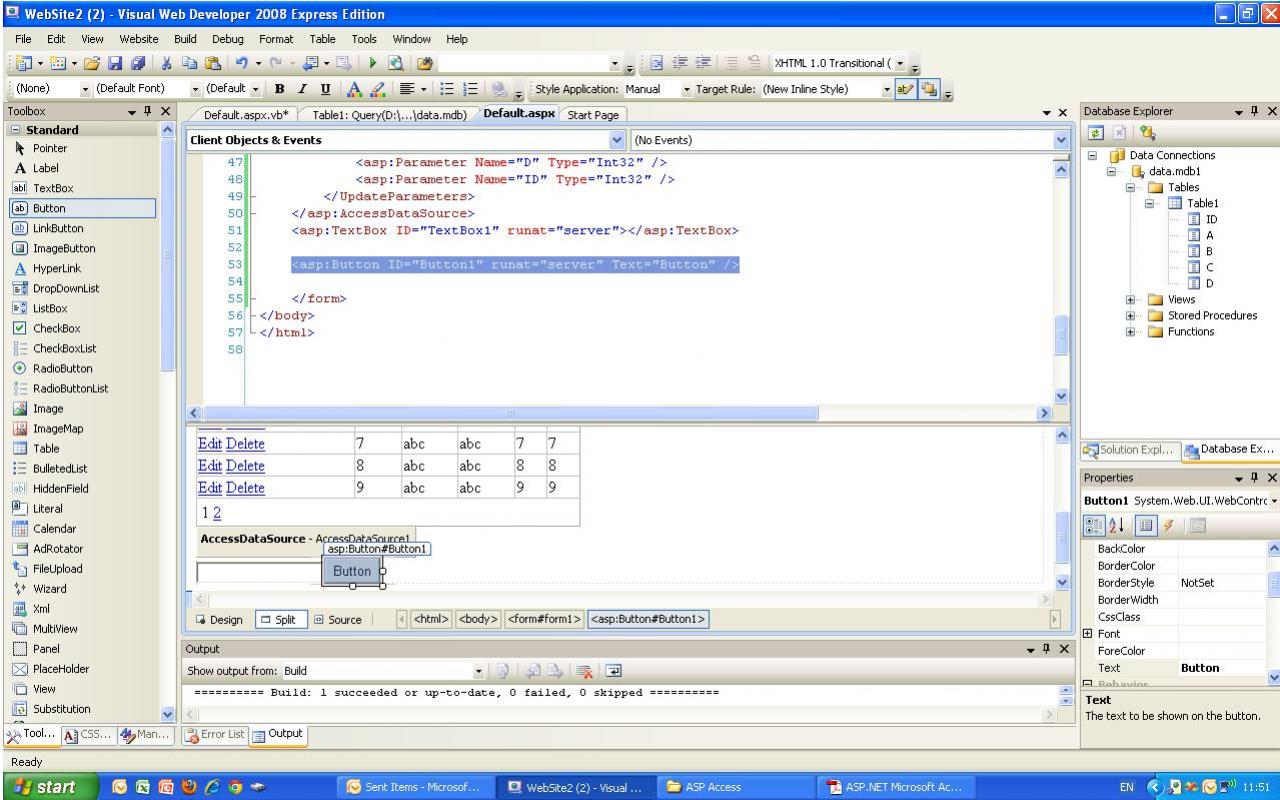Toggle auto-hide pin on Properties panel
The image size is (1280, 800).
click(1254, 478)
